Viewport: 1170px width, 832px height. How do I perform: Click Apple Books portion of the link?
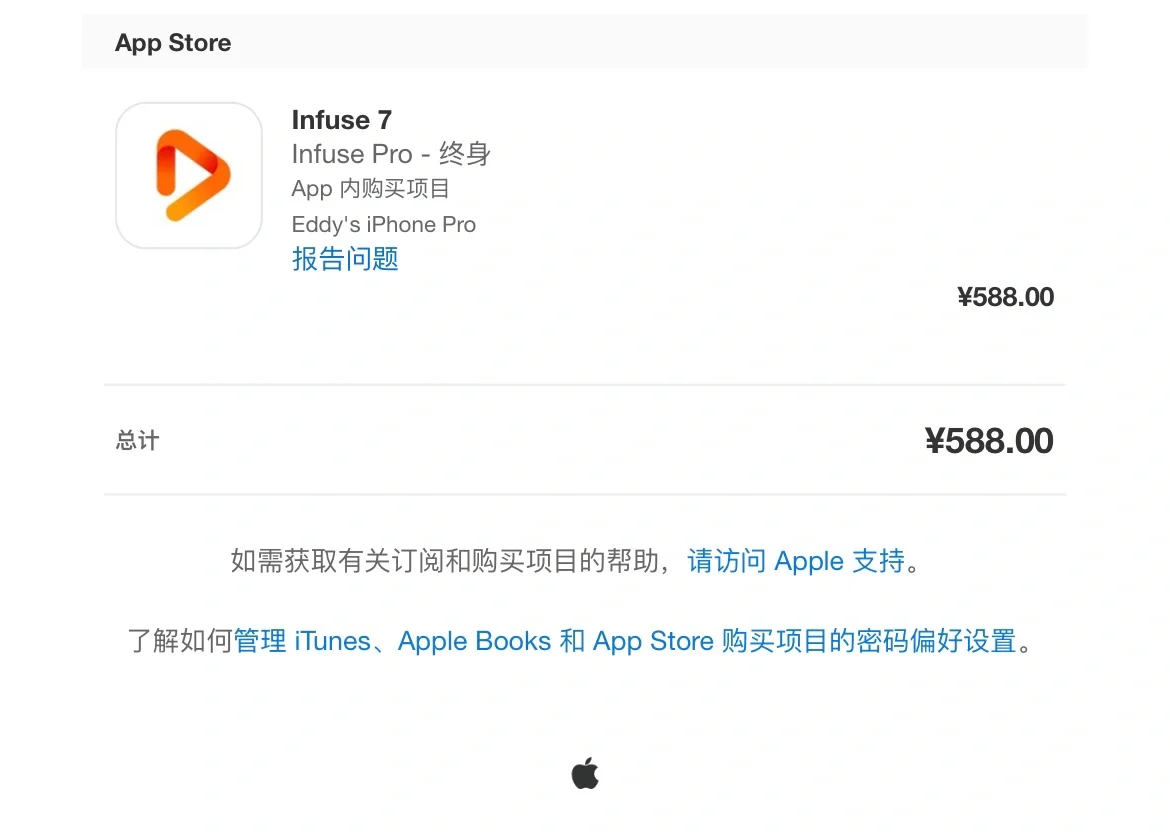pos(475,641)
